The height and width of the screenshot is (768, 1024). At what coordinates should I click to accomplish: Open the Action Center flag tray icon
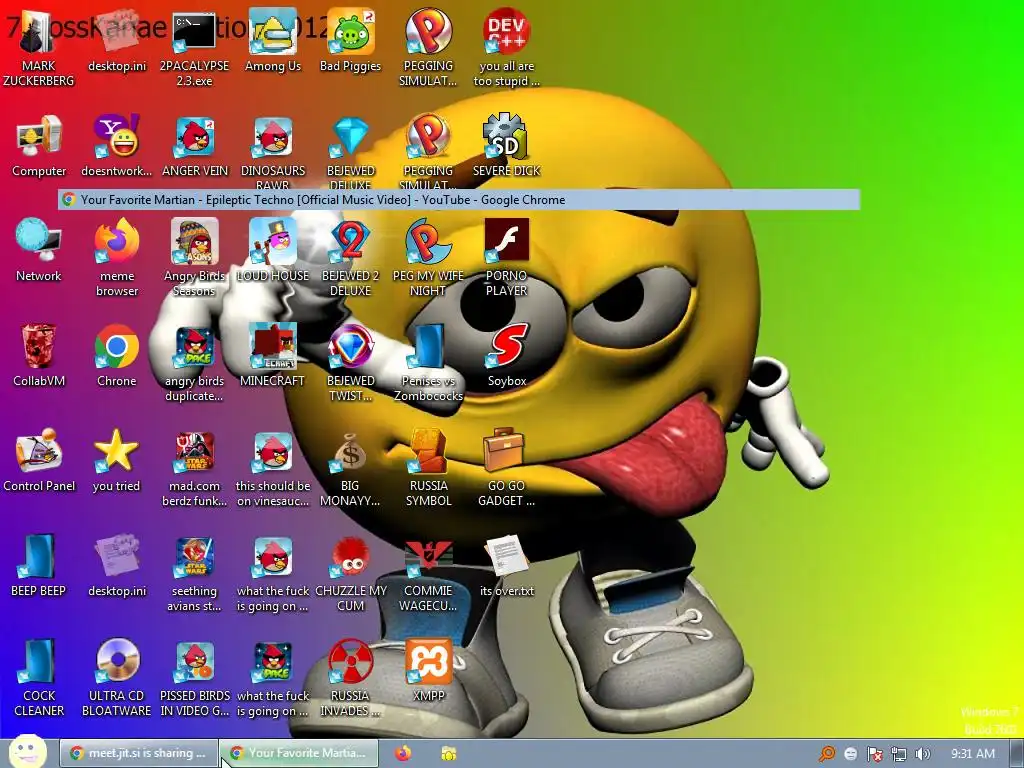point(874,754)
